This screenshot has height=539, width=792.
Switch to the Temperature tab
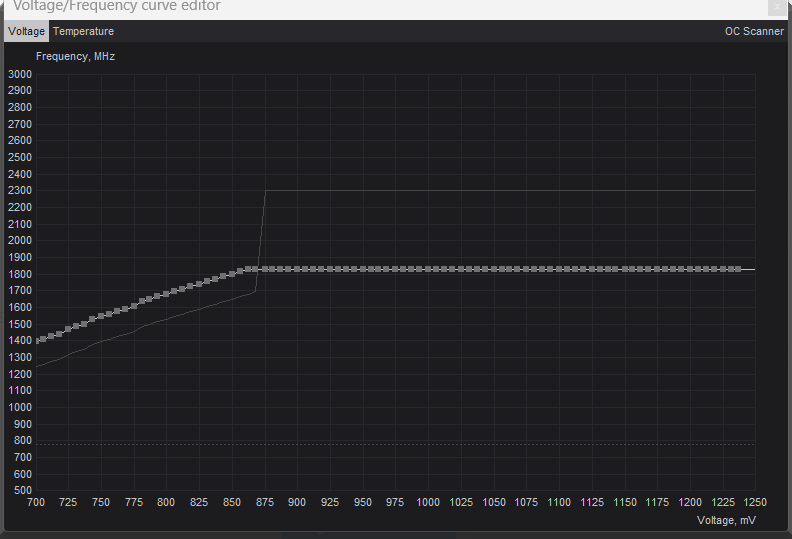[83, 31]
